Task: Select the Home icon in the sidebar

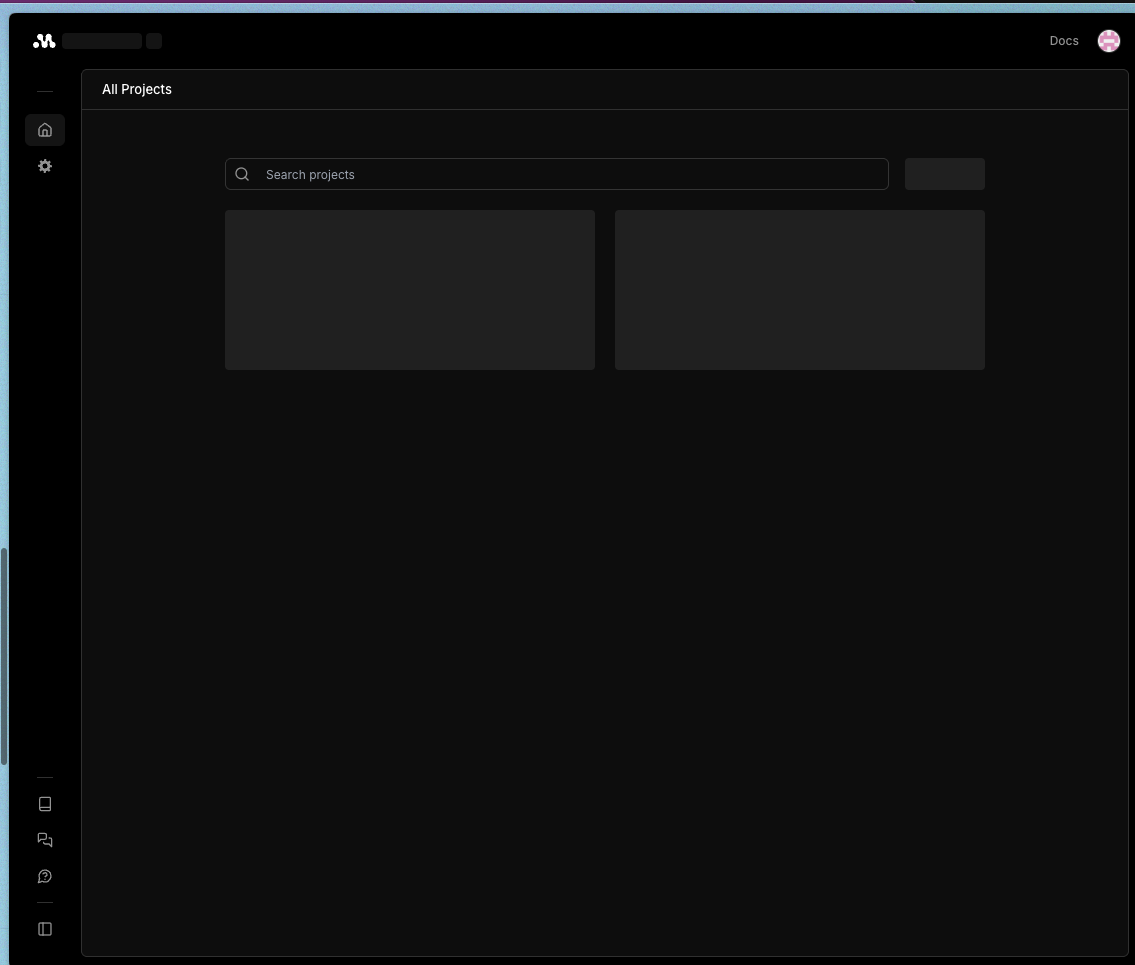Action: [44, 129]
